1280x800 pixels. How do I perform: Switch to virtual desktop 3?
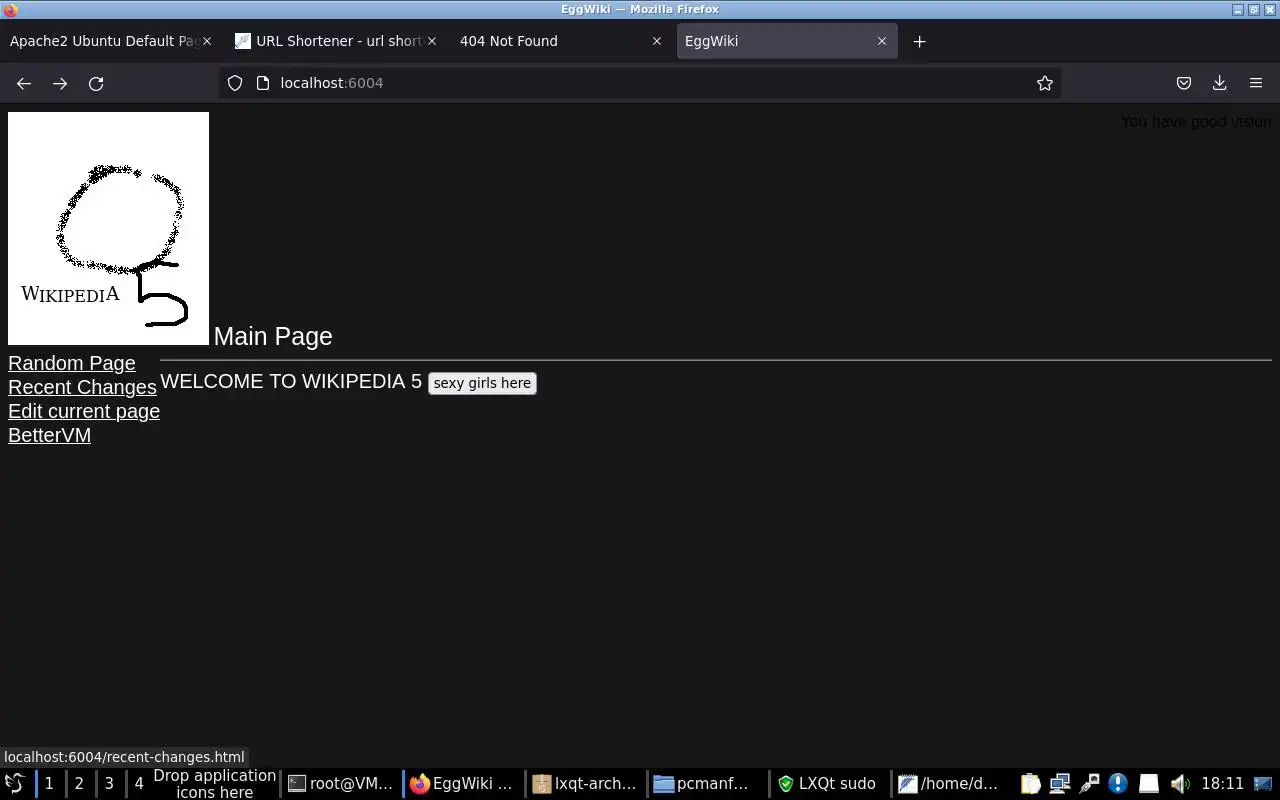tap(109, 783)
